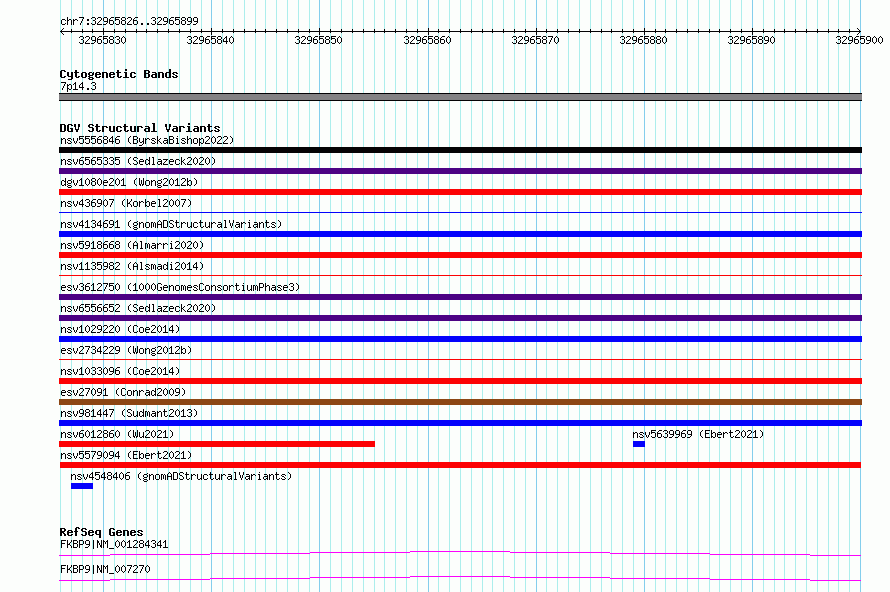Select the 7p14.3 band label

click(x=78, y=86)
